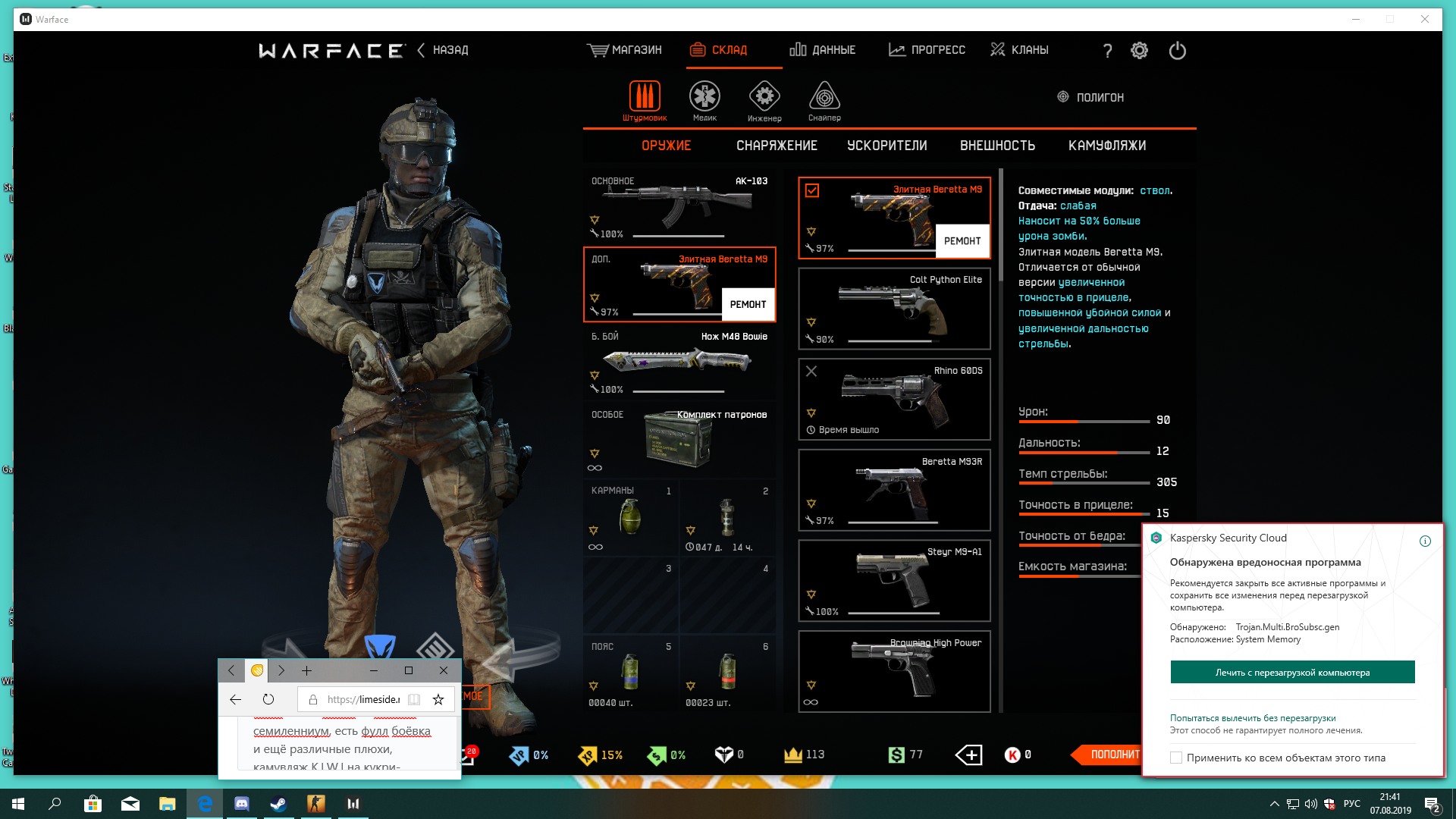Click the K kredits currency icon
The width and height of the screenshot is (1456, 819).
point(1012,755)
